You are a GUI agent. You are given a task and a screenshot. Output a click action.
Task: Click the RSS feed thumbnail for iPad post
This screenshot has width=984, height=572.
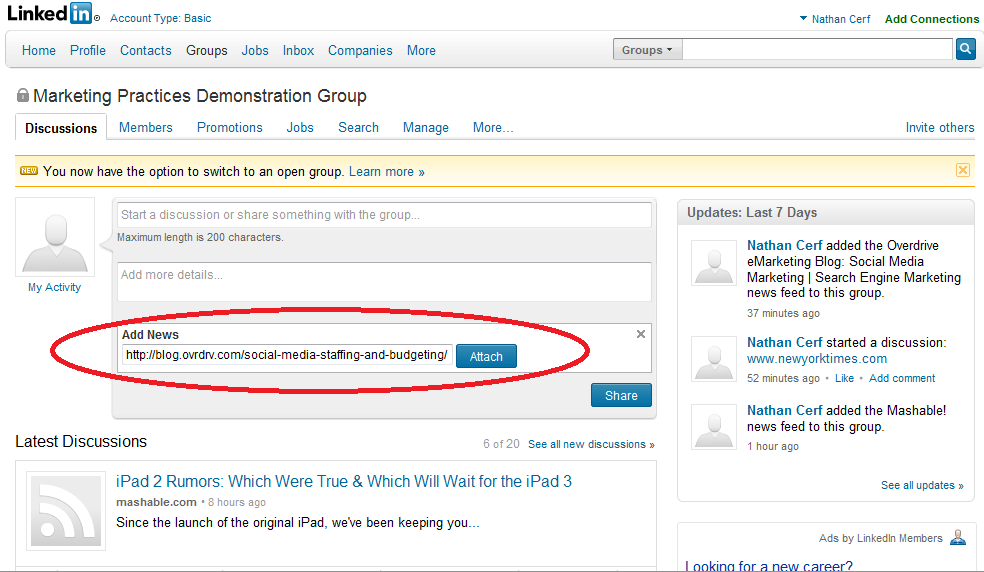coord(66,511)
